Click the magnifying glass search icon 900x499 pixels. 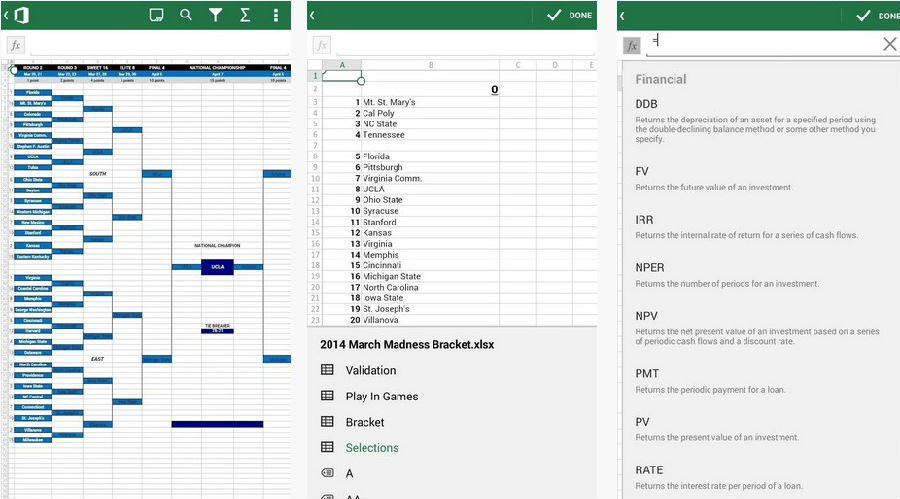(x=186, y=15)
